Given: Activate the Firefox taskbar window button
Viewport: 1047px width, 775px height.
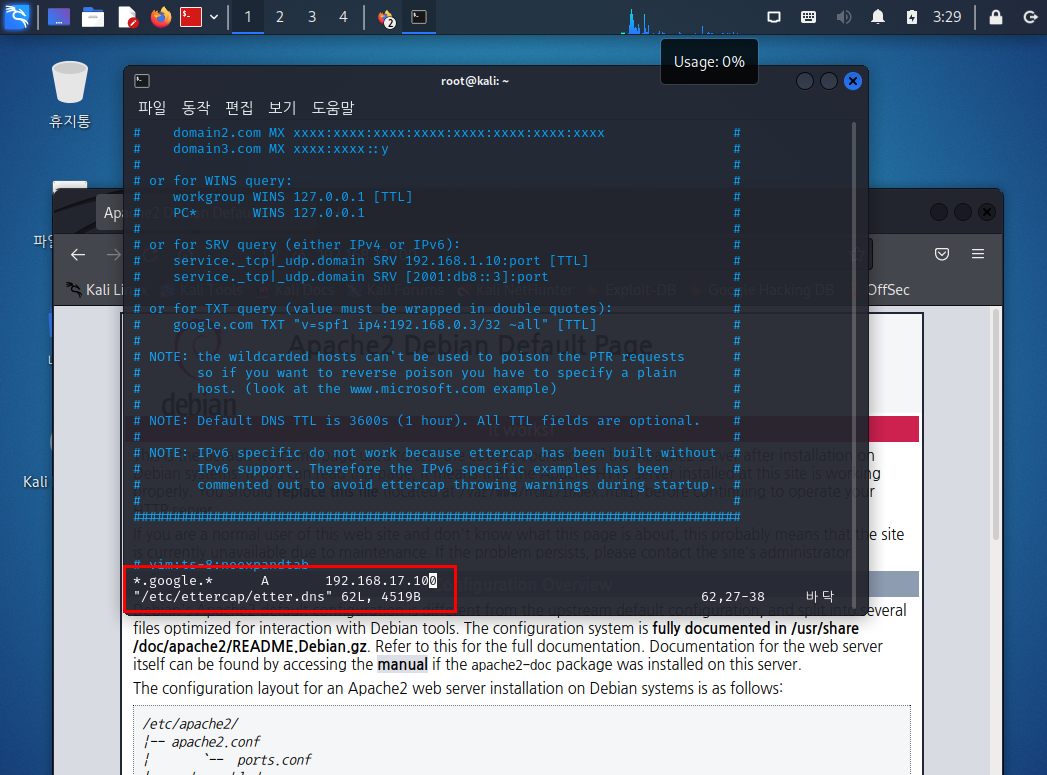Looking at the screenshot, I should pos(386,17).
